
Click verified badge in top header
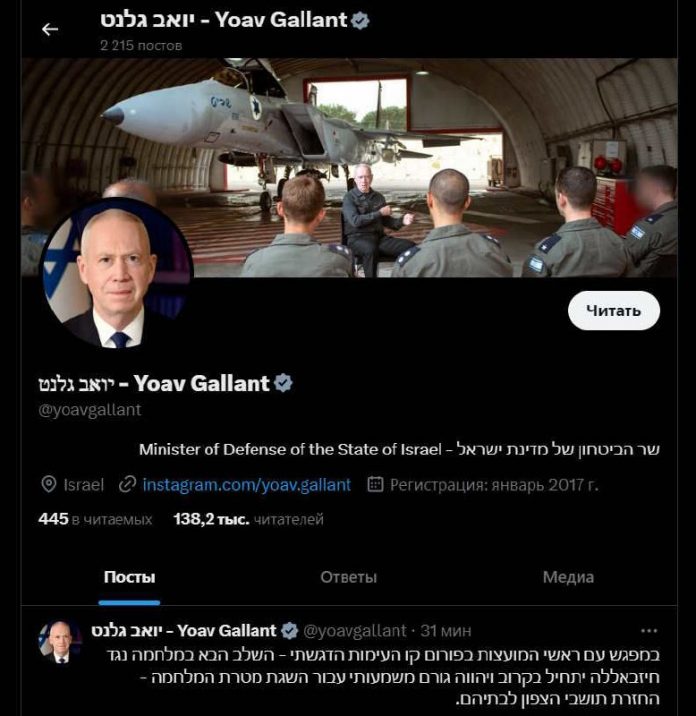[361, 20]
